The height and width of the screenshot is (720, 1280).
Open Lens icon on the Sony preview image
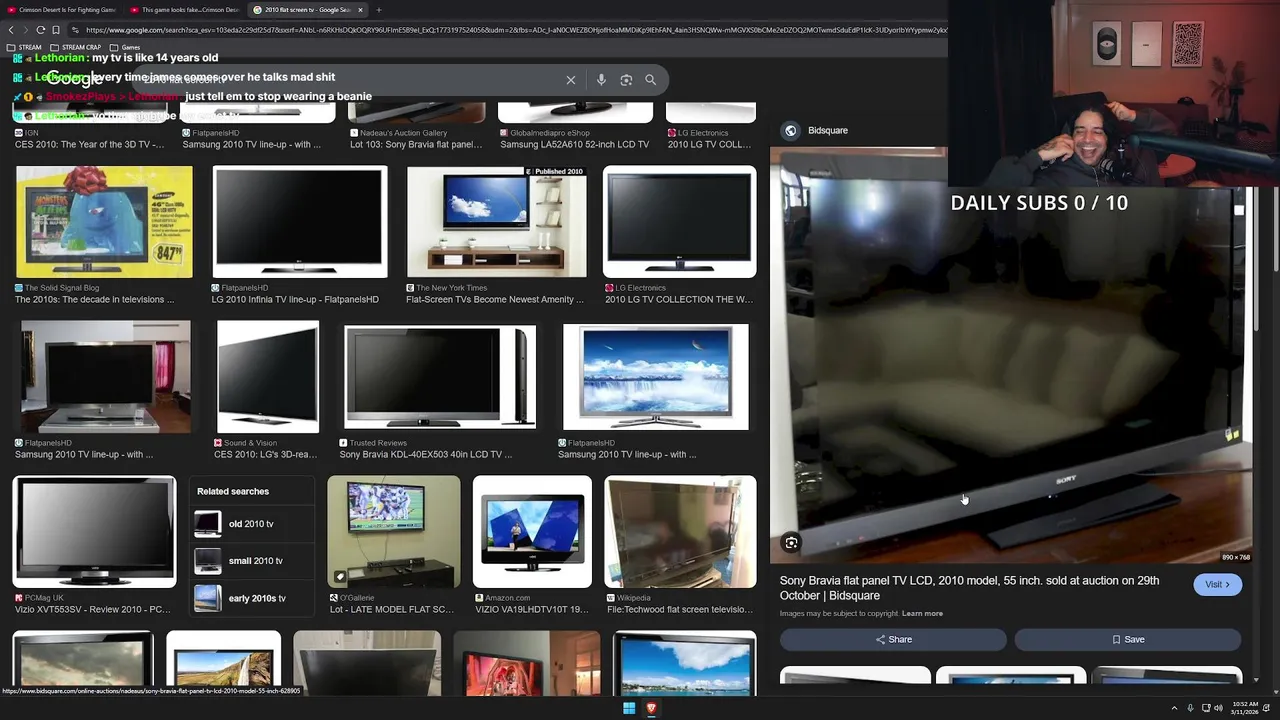pos(791,543)
